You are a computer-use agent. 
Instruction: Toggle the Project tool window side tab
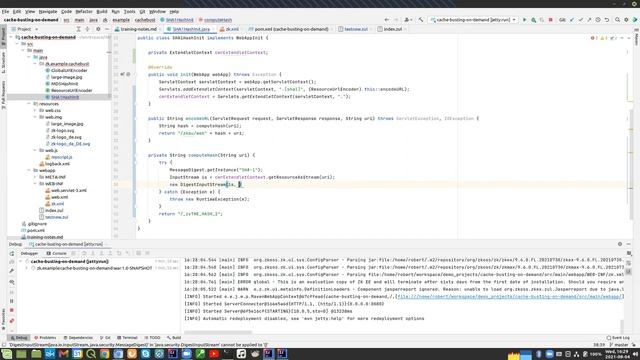(x=3, y=37)
